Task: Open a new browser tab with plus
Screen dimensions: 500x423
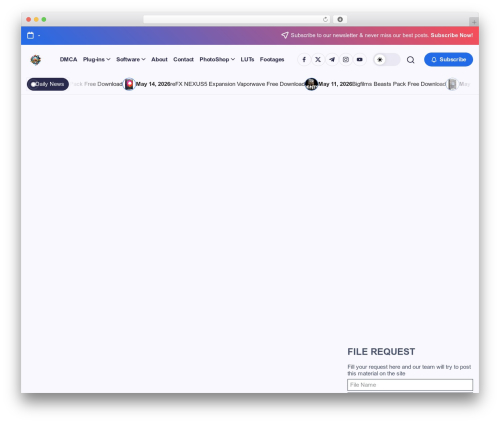Action: [474, 22]
